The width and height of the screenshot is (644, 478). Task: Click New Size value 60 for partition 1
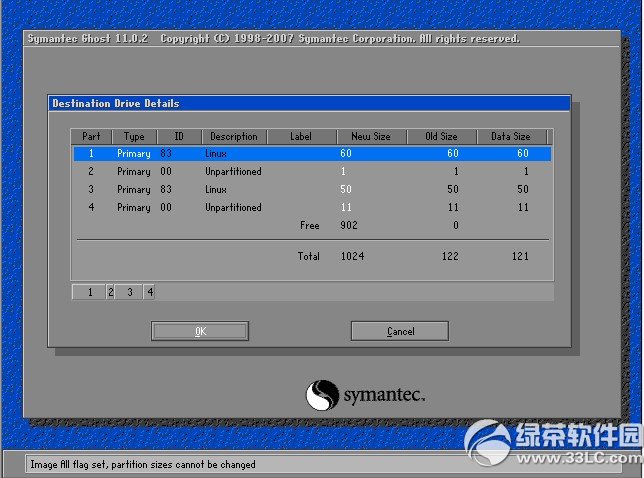[x=346, y=154]
